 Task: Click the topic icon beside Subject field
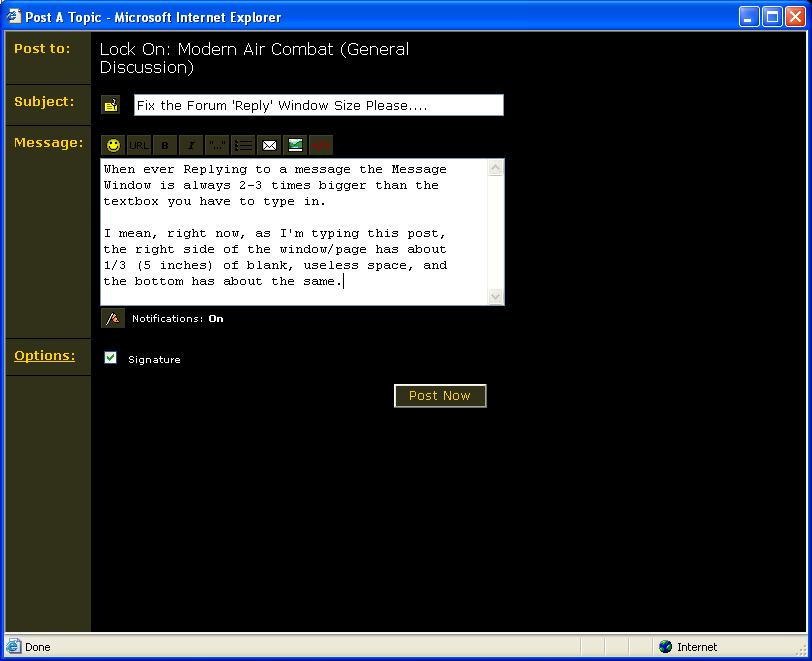pos(111,105)
